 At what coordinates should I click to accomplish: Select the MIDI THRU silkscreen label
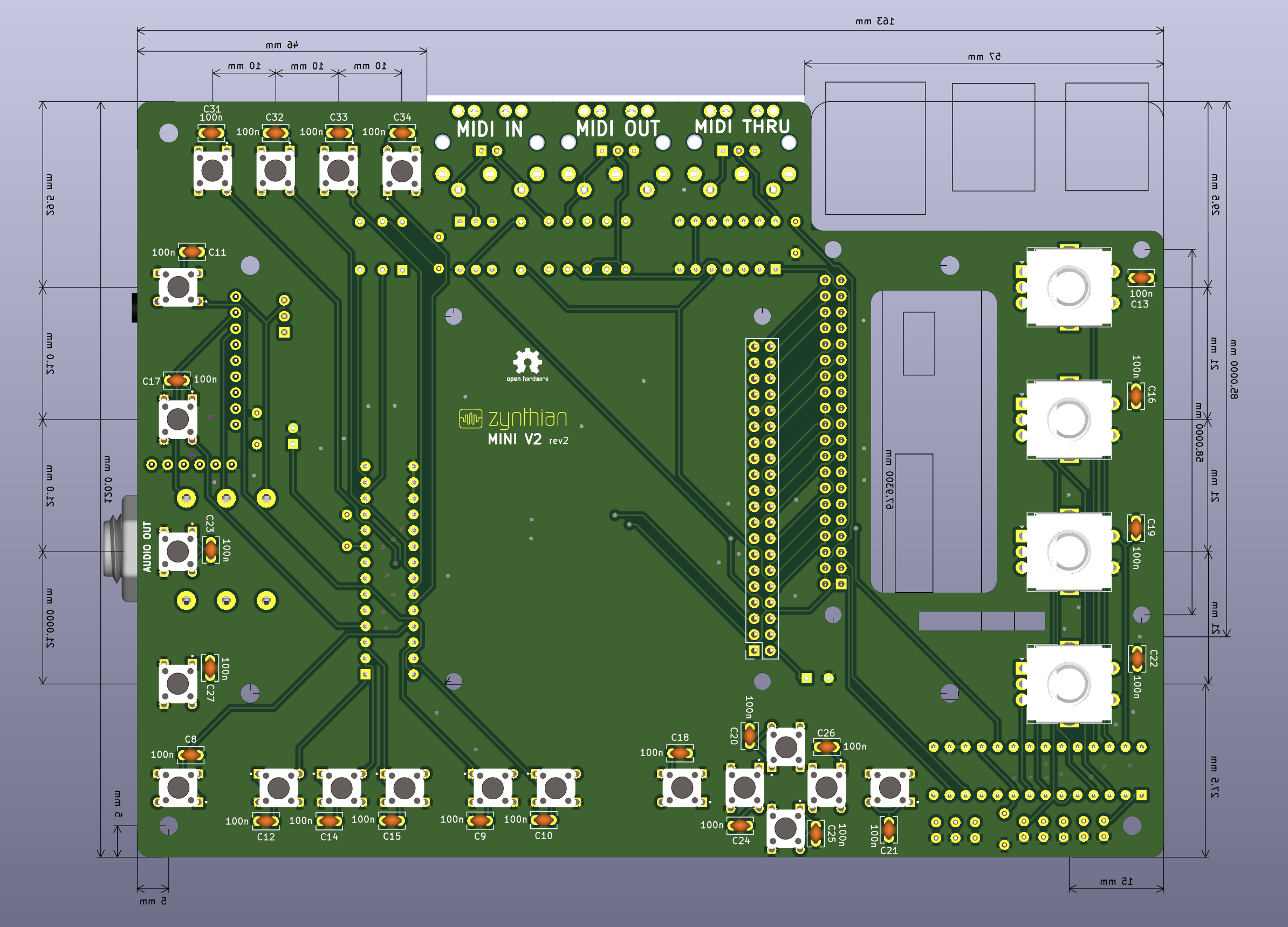742,127
